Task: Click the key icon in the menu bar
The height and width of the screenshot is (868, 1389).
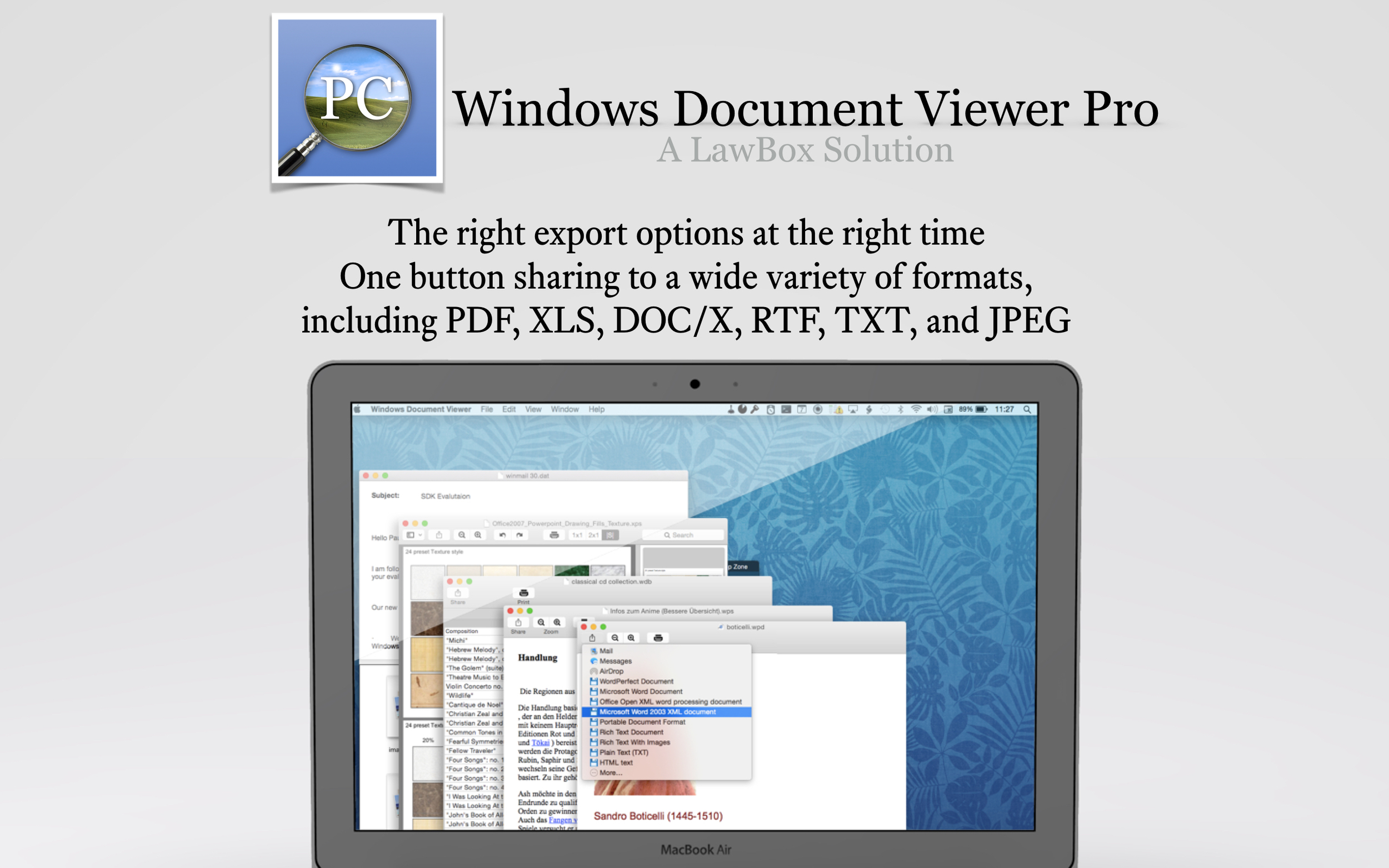Action: [x=755, y=409]
